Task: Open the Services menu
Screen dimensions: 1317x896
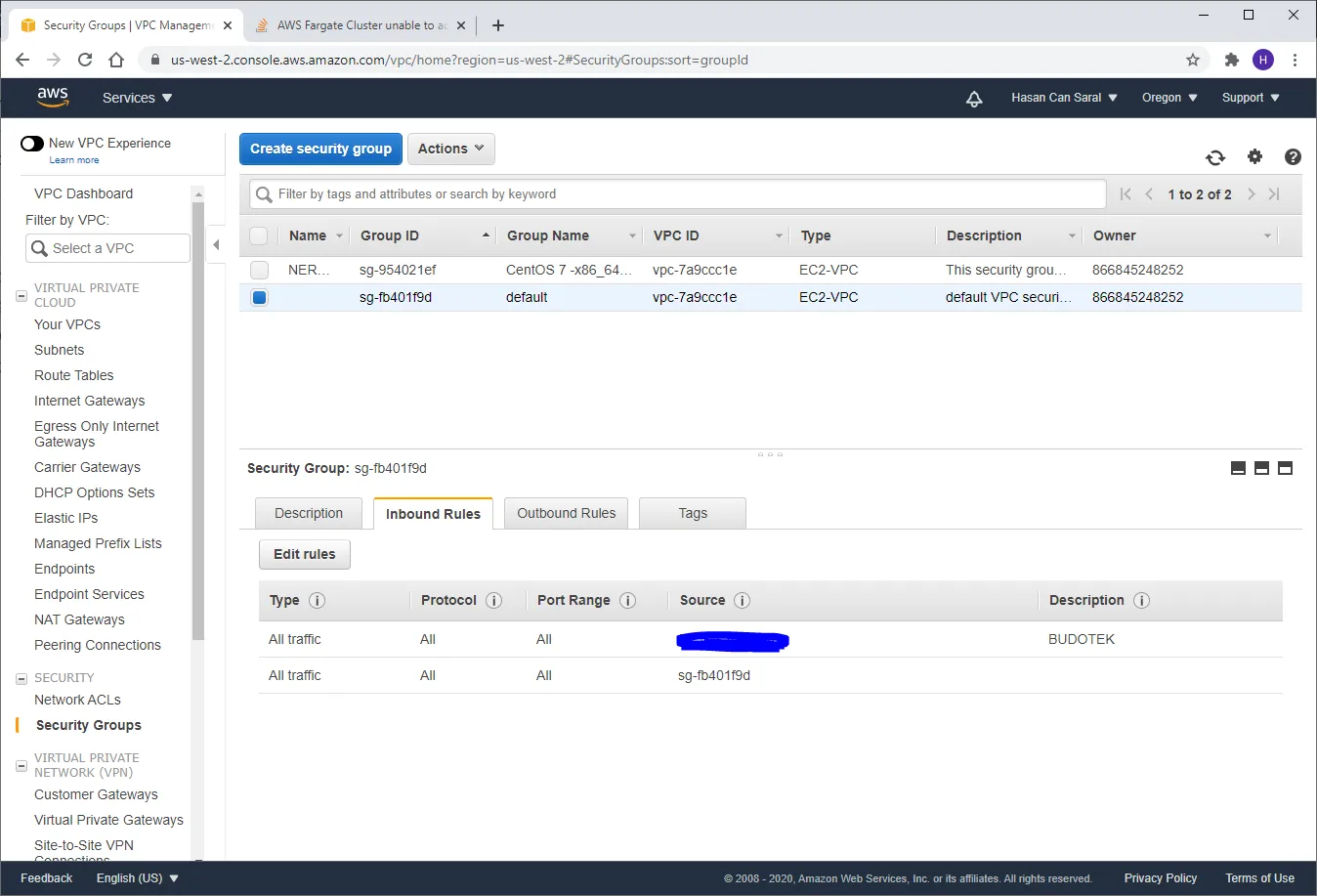Action: click(137, 98)
